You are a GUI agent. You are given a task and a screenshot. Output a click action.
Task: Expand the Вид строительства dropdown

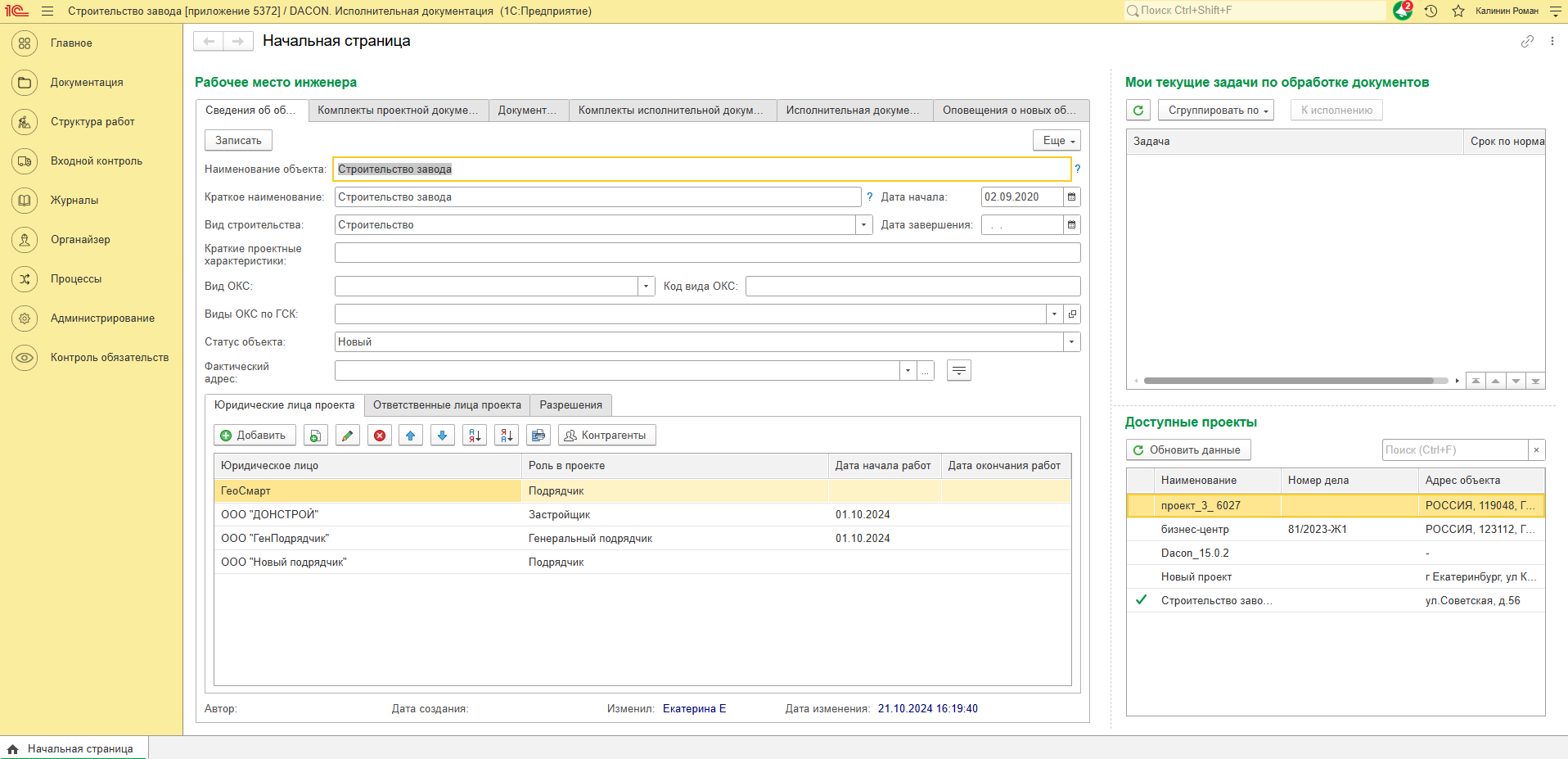[864, 225]
